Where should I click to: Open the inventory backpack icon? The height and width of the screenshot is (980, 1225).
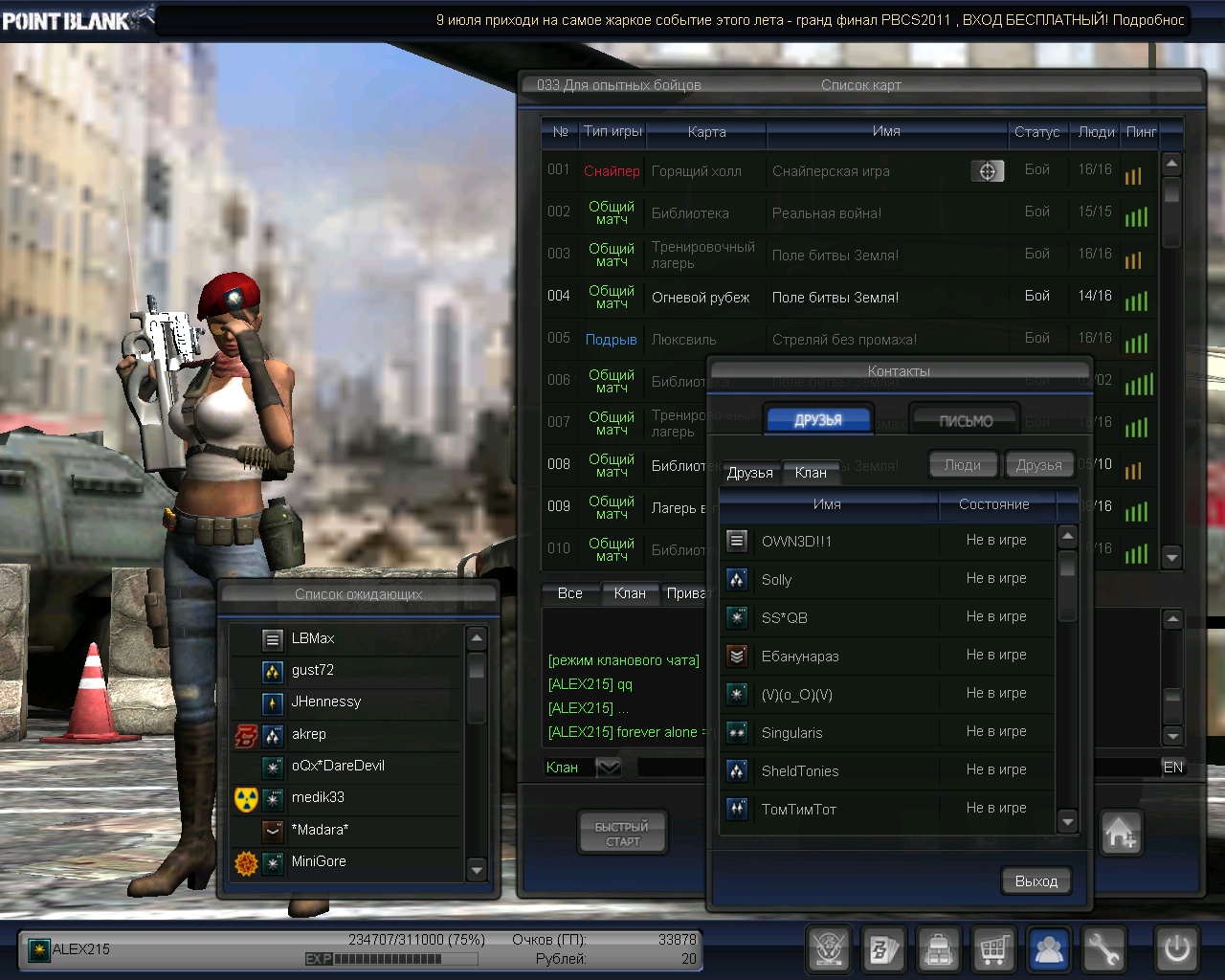click(940, 949)
